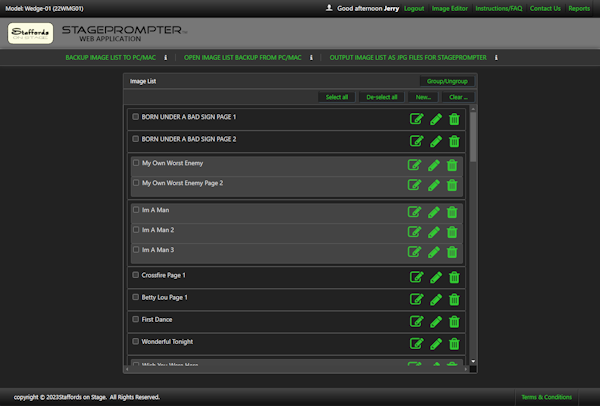Click the pencil icon for Im A Man
600x406 pixels.
pos(434,212)
